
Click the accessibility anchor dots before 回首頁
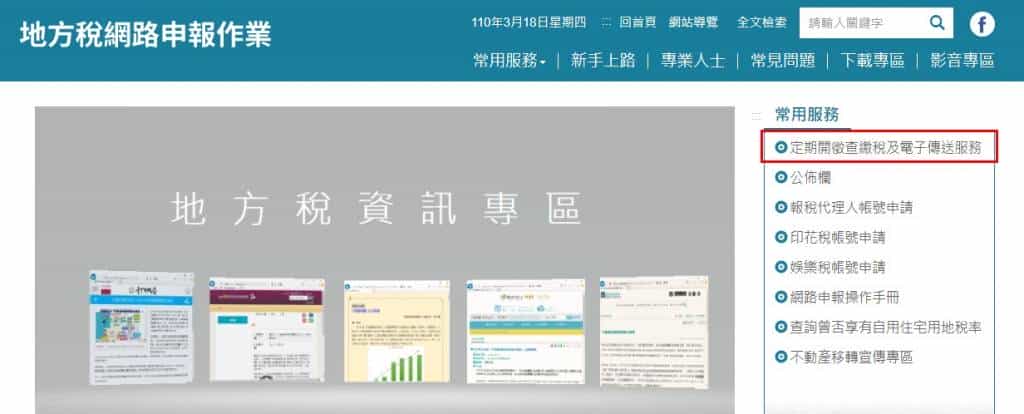click(606, 22)
